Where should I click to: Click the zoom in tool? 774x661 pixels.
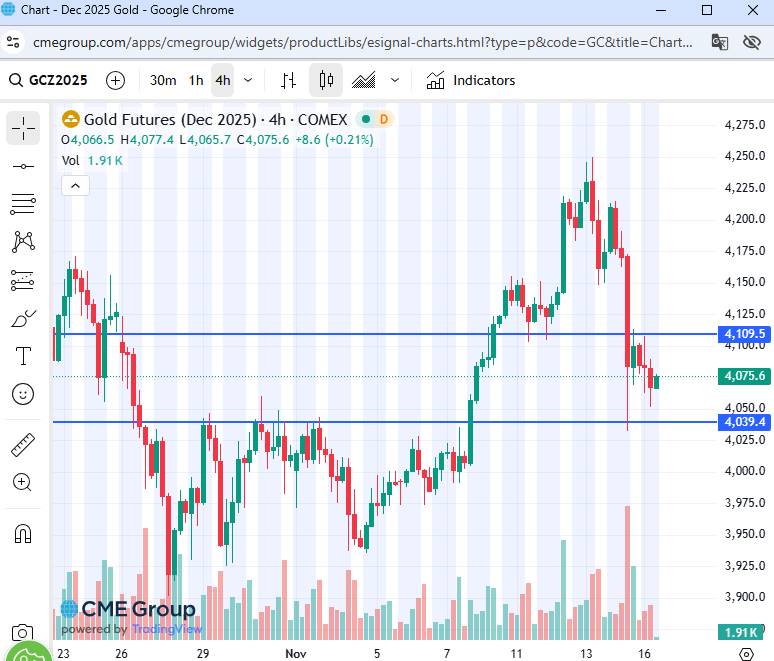pos(23,482)
